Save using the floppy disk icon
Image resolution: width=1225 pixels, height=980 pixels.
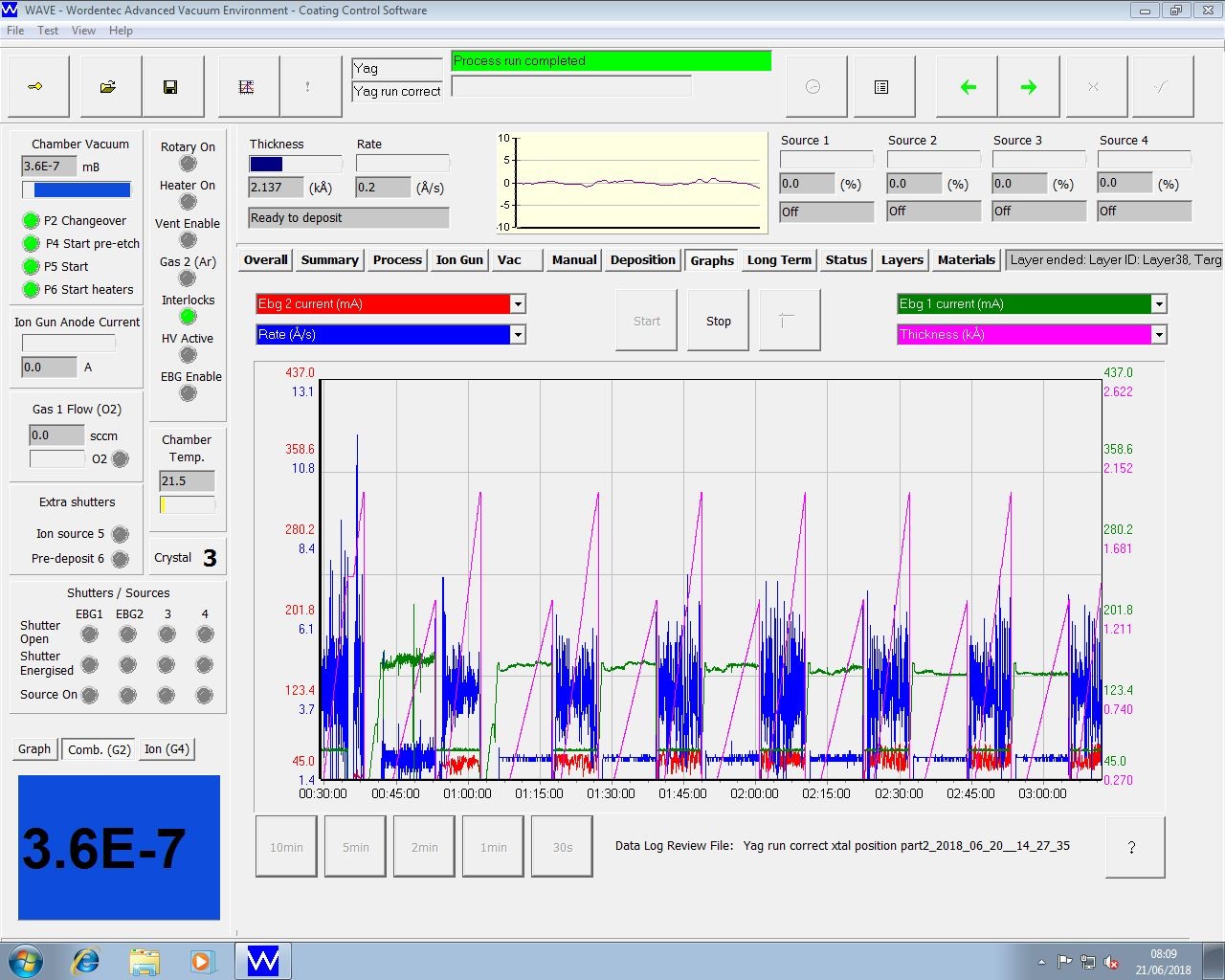click(x=170, y=87)
